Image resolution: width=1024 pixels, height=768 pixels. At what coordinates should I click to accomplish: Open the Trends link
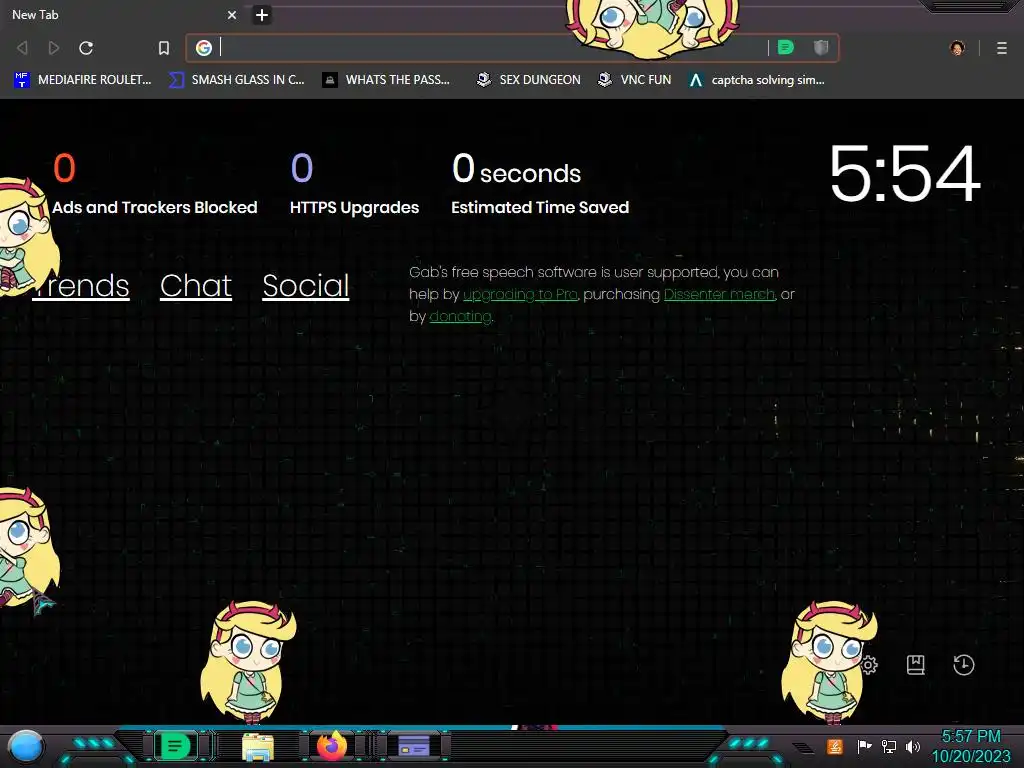[x=81, y=285]
